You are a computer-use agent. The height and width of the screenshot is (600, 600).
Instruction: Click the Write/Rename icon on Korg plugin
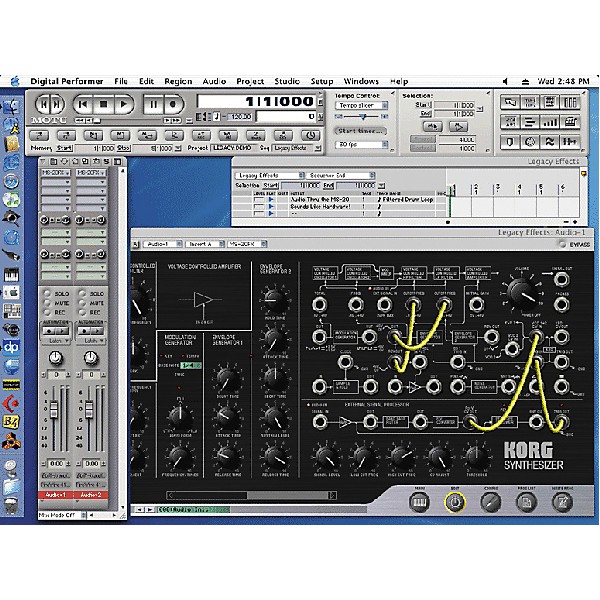point(562,502)
